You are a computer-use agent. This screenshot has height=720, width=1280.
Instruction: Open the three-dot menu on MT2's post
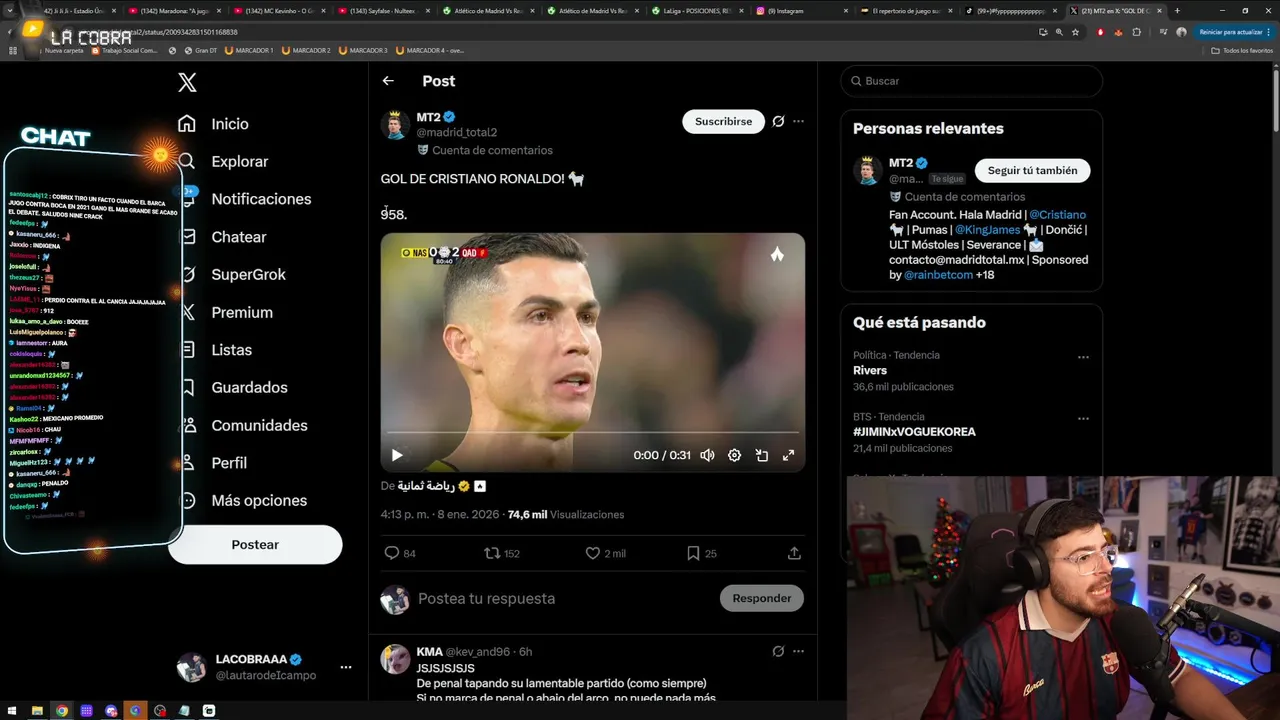[798, 121]
